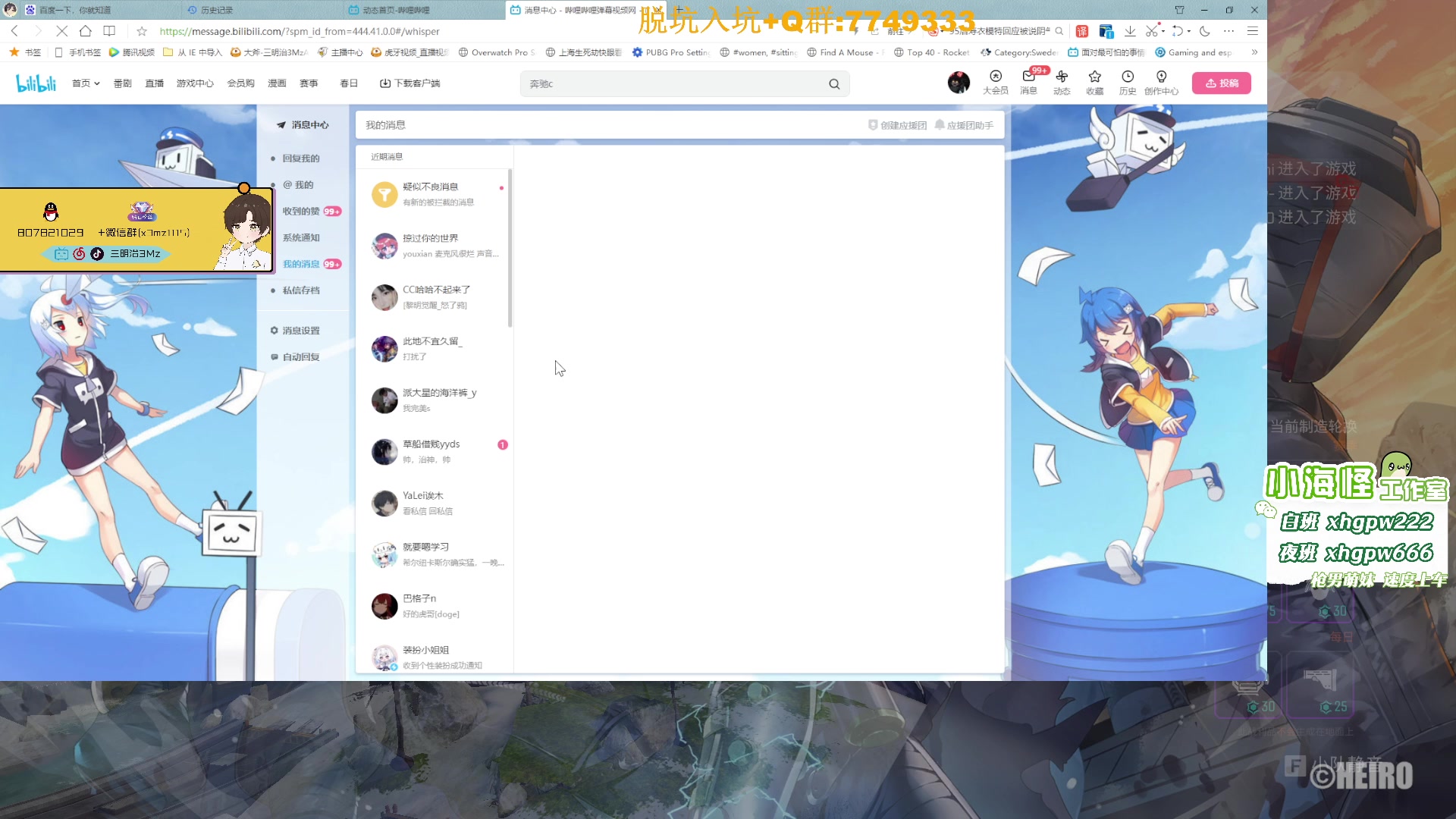1456x819 pixels.
Task: Go back with the browser back arrow
Action: pos(15,31)
